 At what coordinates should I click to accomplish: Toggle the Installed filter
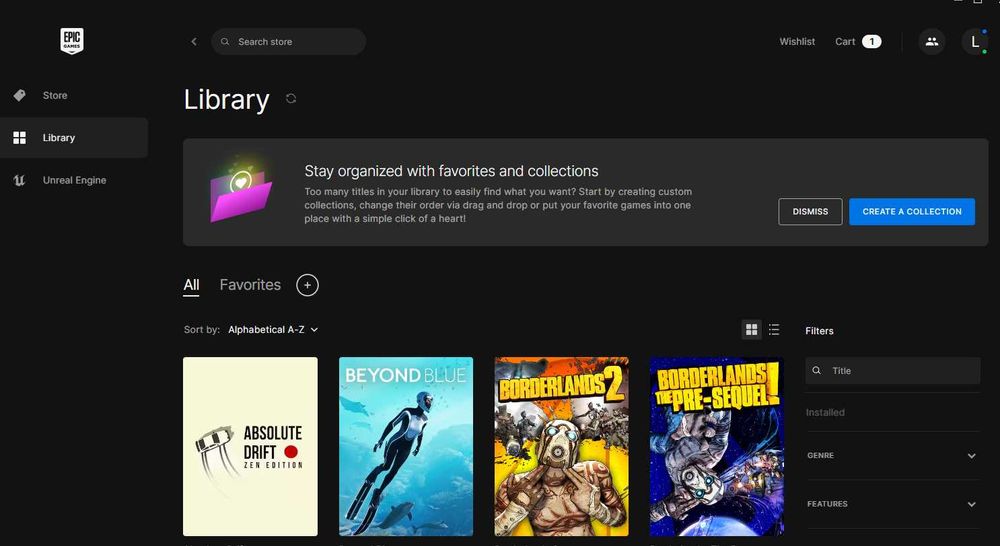click(825, 413)
